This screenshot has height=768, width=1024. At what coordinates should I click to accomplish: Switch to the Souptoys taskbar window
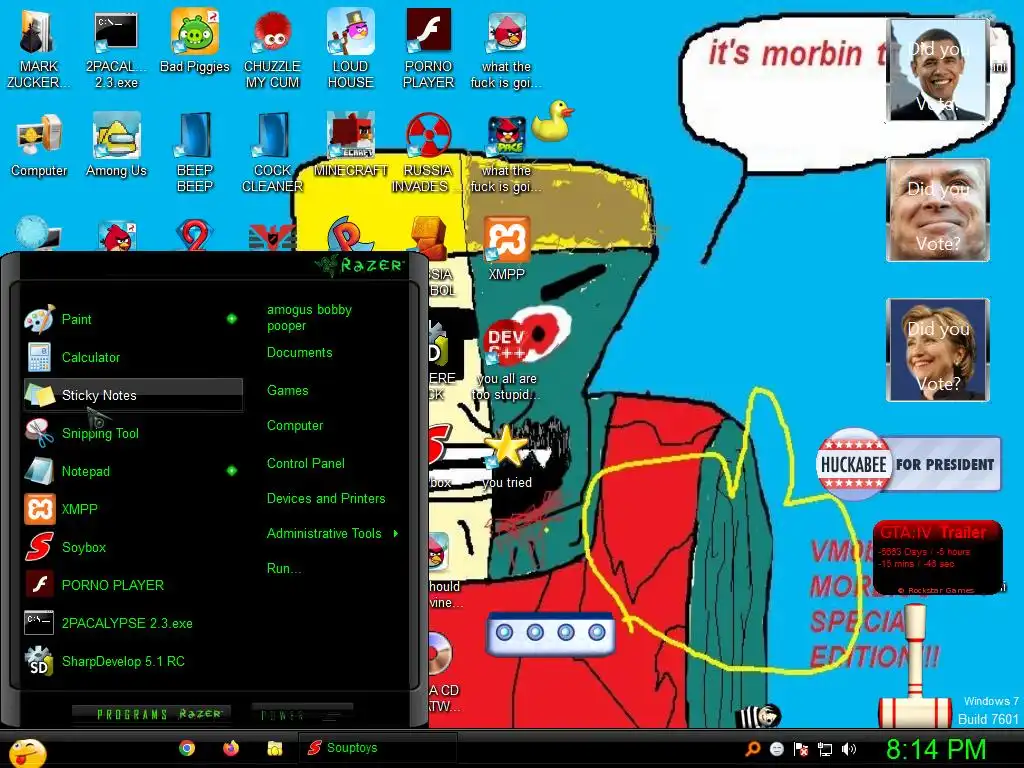pyautogui.click(x=377, y=748)
